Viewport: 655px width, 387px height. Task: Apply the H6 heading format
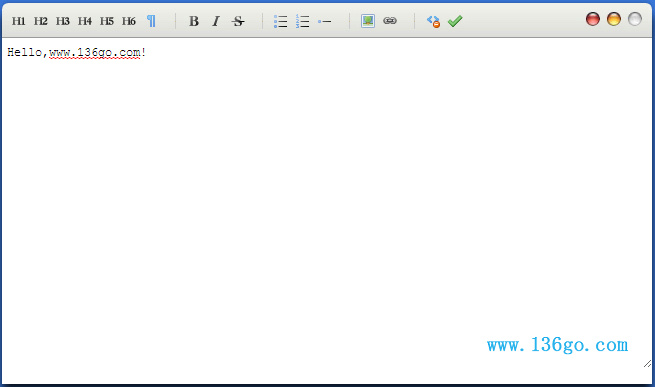pyautogui.click(x=129, y=21)
